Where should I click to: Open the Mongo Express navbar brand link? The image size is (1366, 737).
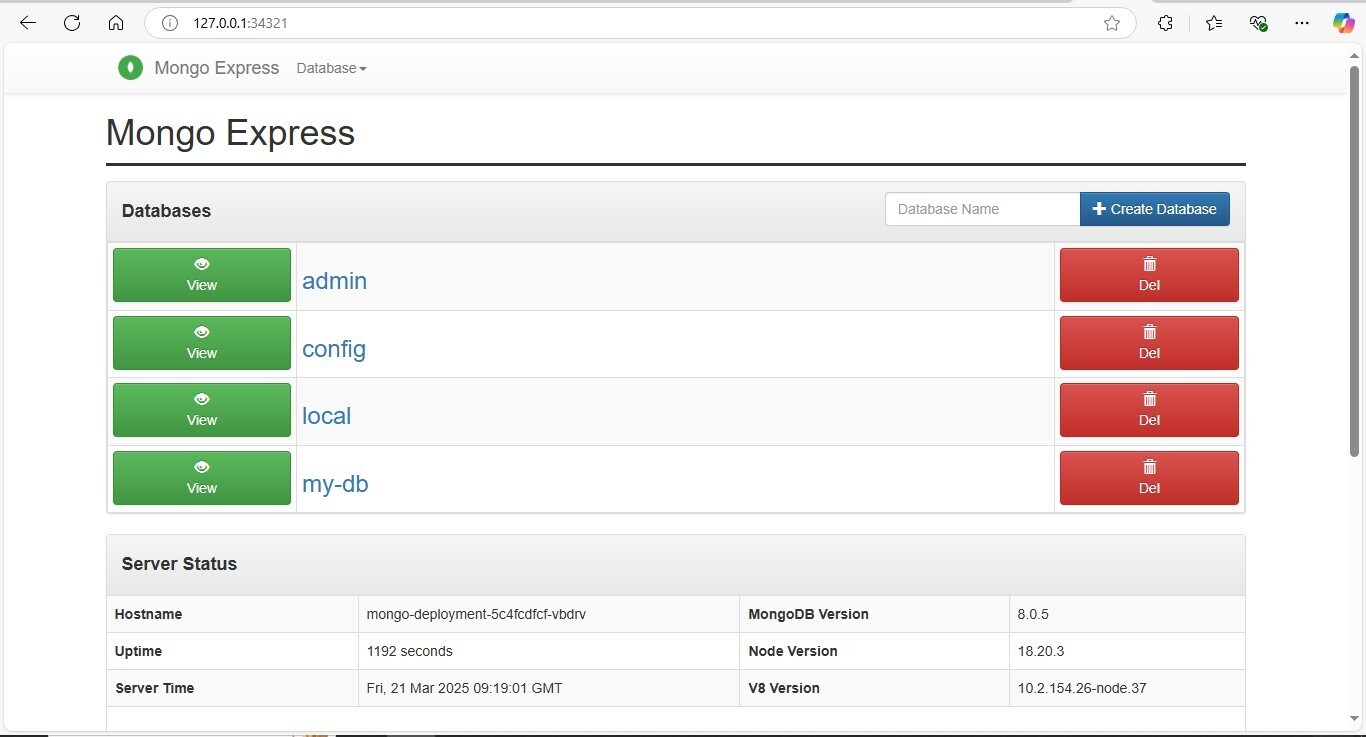tap(217, 68)
